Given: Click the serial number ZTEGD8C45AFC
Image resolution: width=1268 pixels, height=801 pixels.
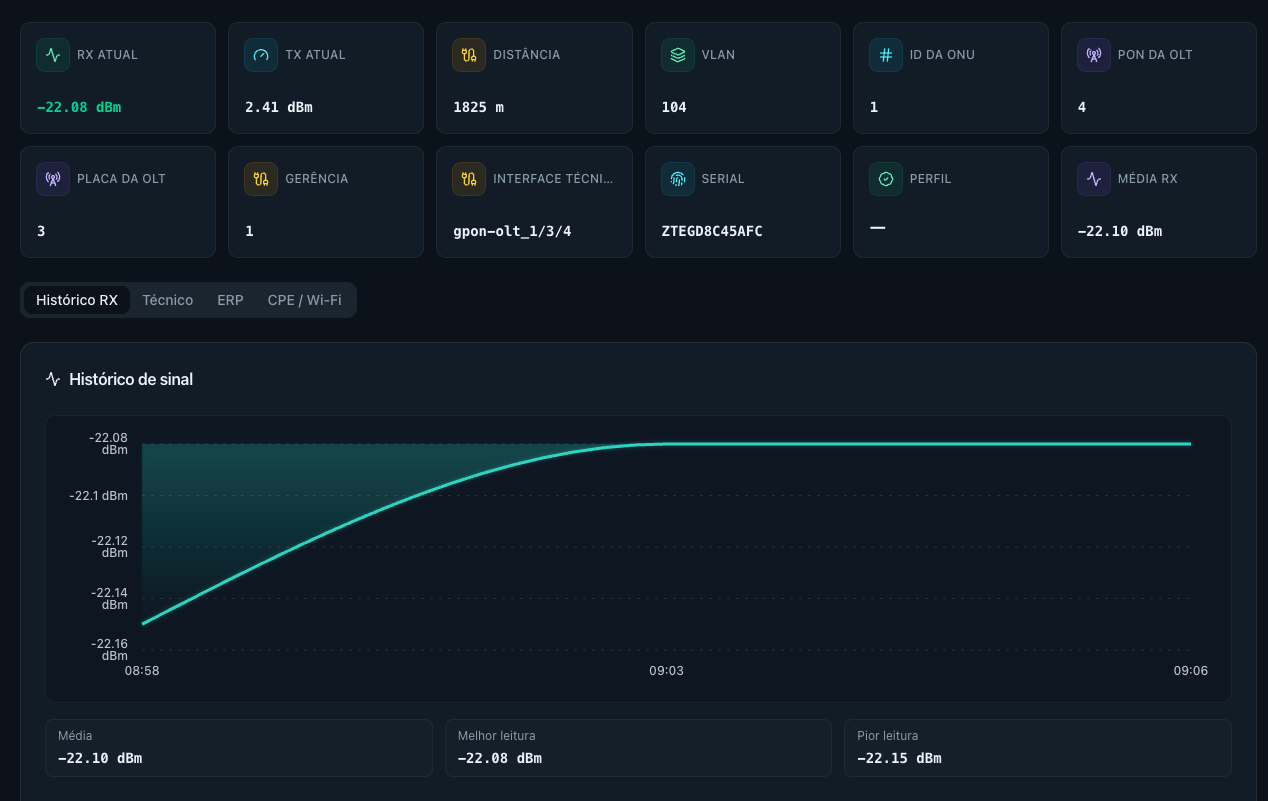Looking at the screenshot, I should tap(712, 231).
